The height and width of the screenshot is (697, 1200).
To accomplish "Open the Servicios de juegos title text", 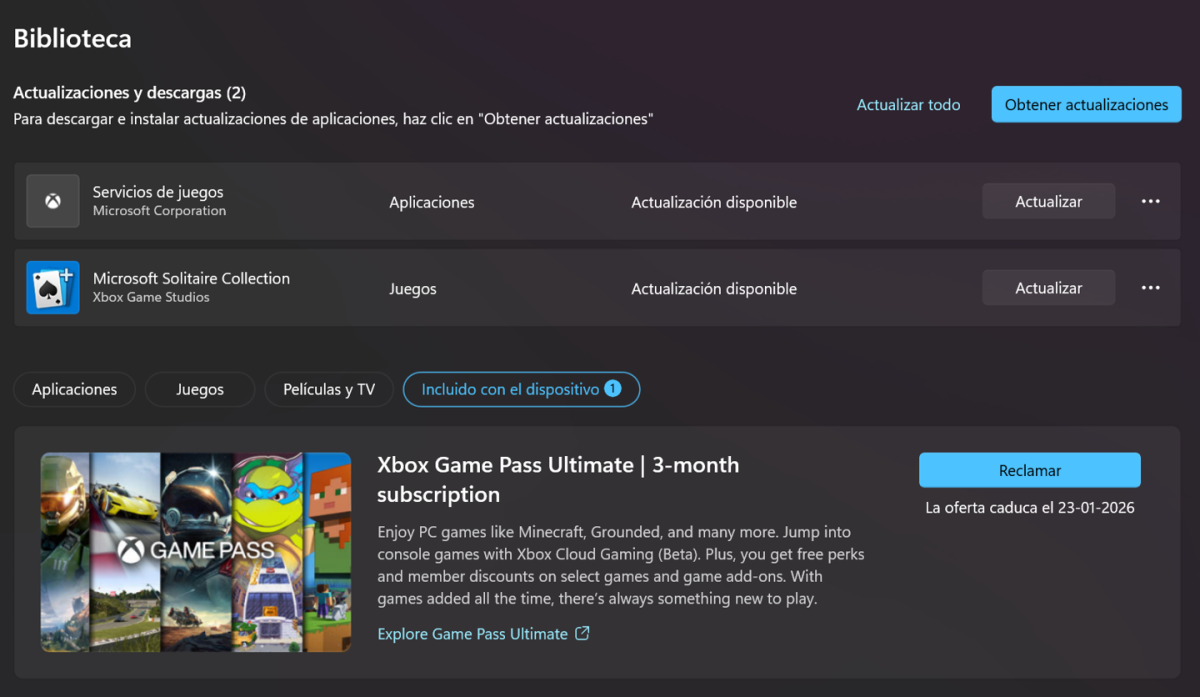I will [x=158, y=192].
